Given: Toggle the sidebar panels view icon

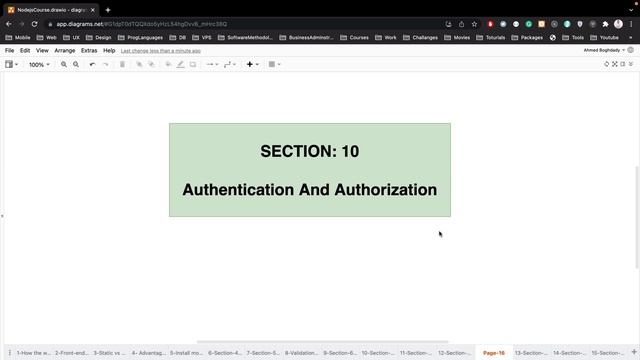Looking at the screenshot, I should [11, 64].
